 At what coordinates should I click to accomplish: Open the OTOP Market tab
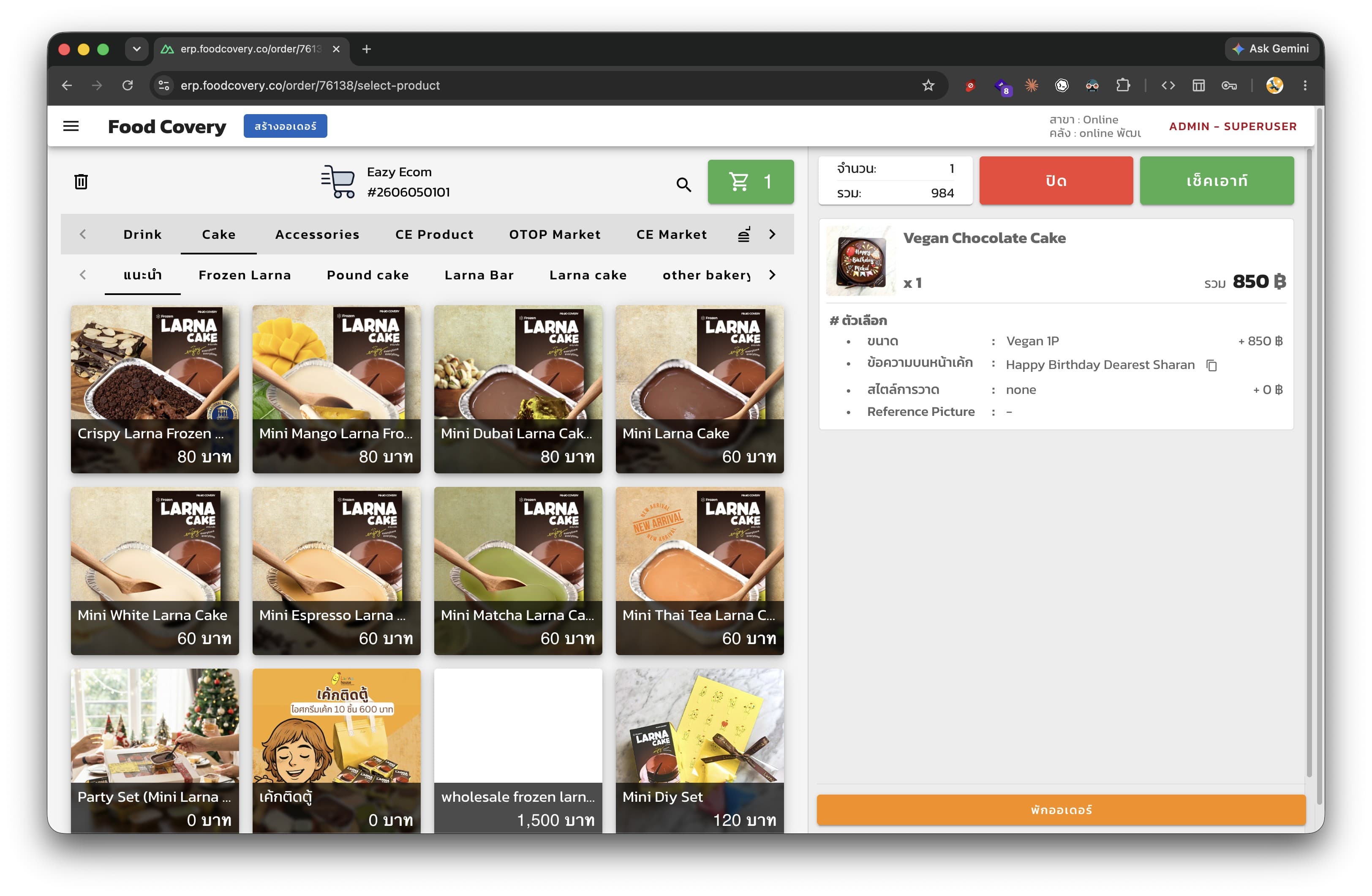555,234
